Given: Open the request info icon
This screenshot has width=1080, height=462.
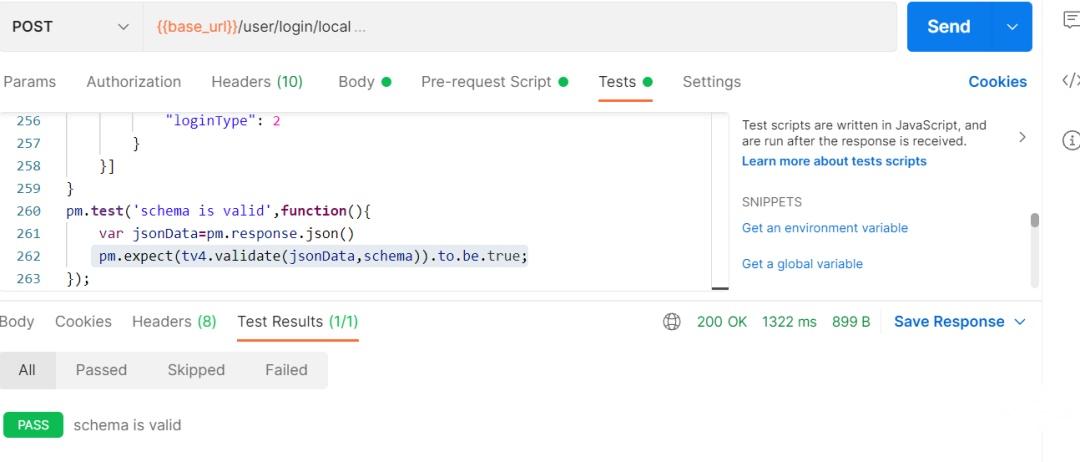Looking at the screenshot, I should tap(1071, 140).
